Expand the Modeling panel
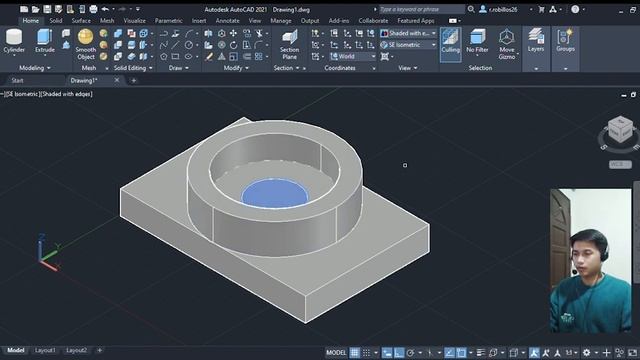Image resolution: width=640 pixels, height=360 pixels. pos(34,68)
